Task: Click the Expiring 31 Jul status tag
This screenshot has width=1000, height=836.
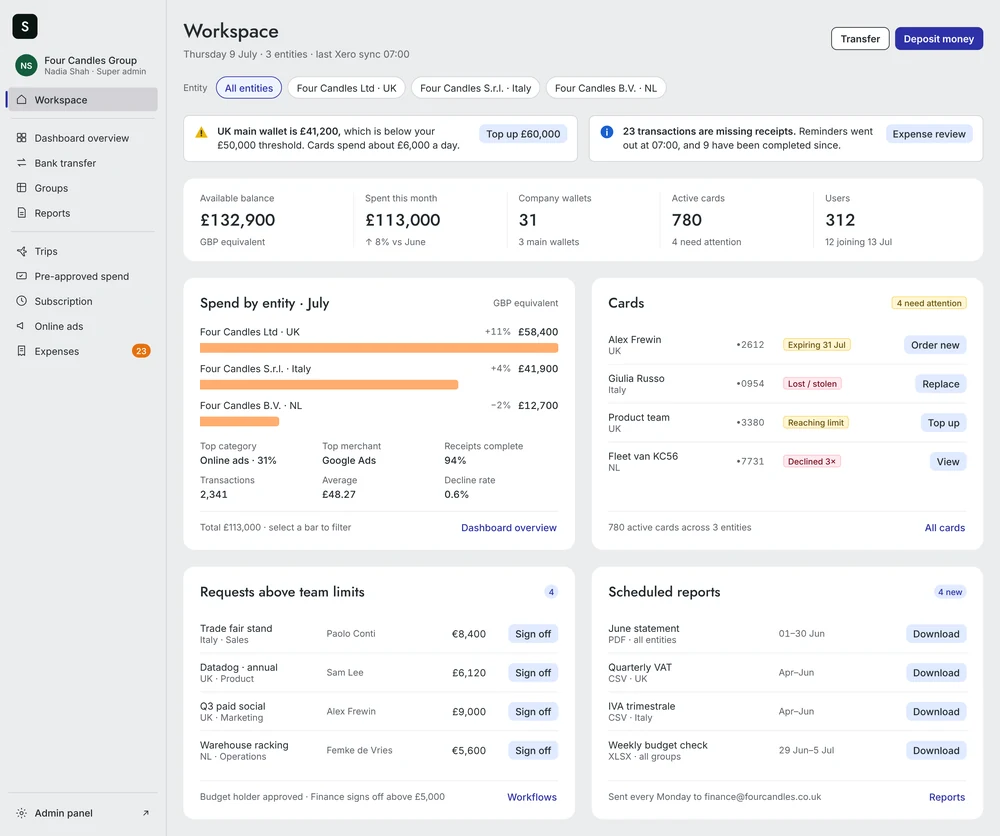Action: tap(816, 345)
